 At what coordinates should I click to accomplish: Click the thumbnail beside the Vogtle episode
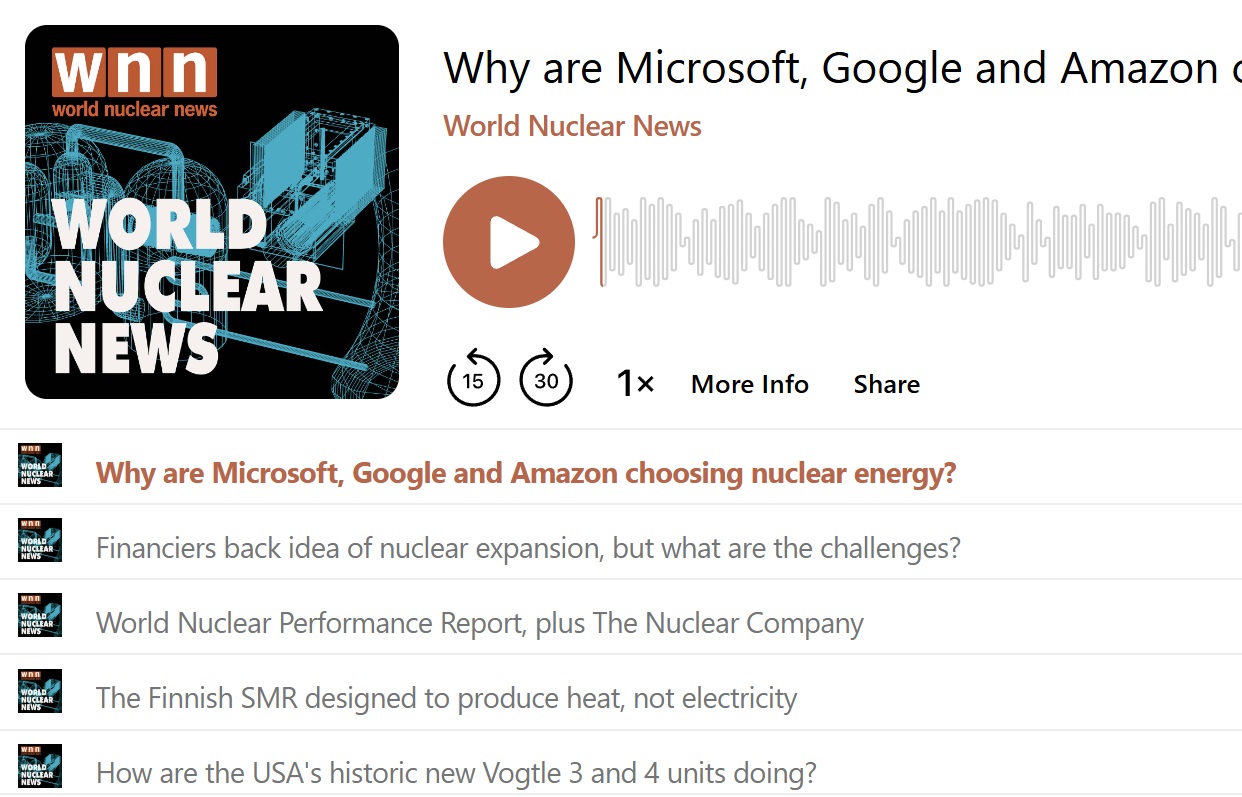[40, 766]
